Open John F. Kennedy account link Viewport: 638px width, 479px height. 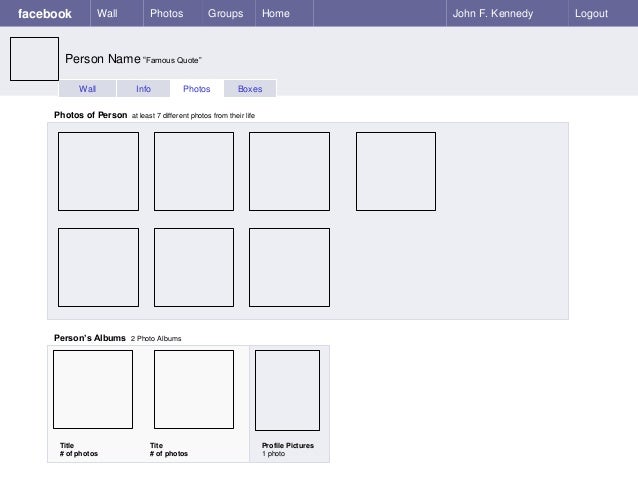coord(493,13)
